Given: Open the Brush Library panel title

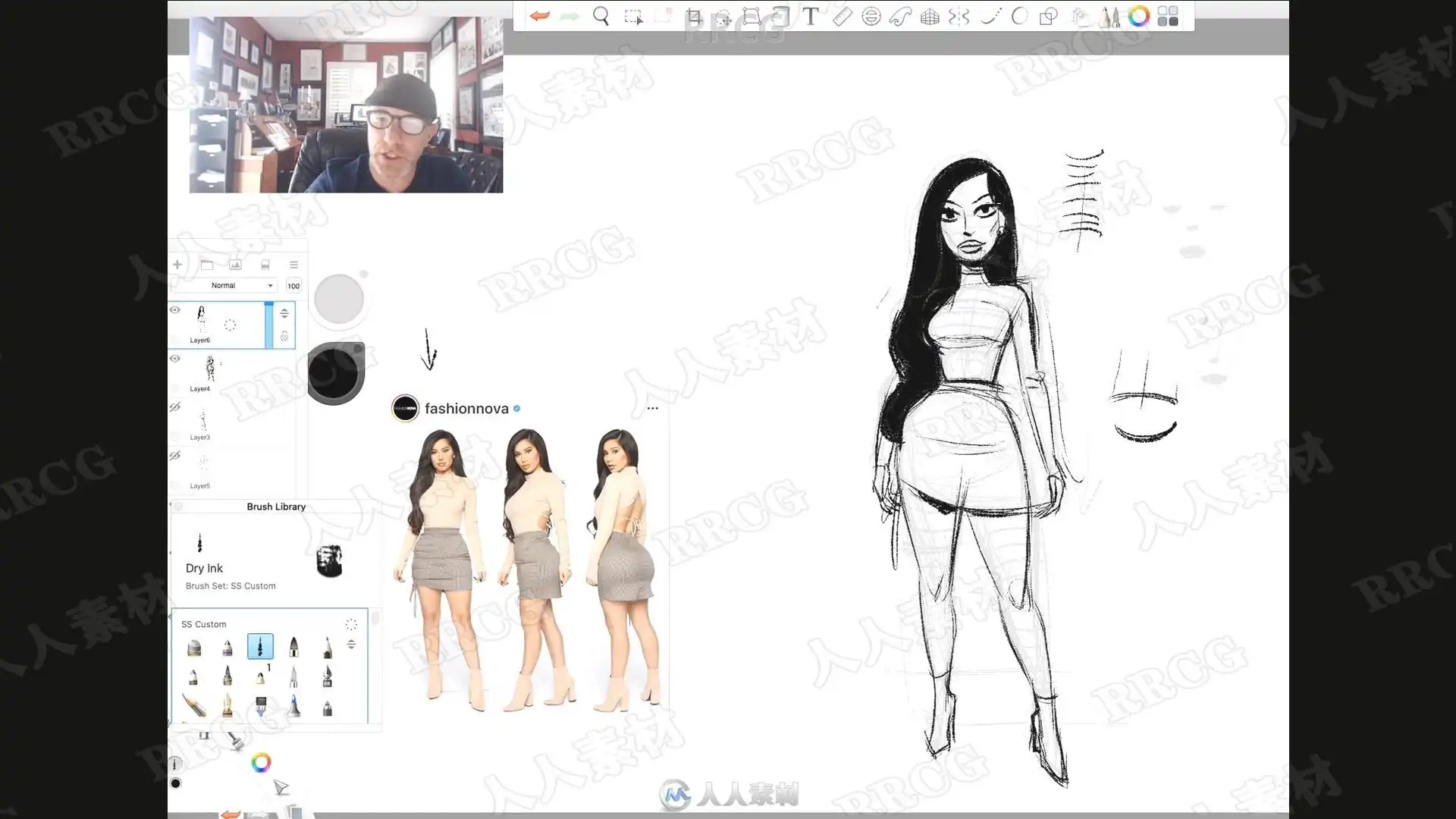Looking at the screenshot, I should pos(276,507).
